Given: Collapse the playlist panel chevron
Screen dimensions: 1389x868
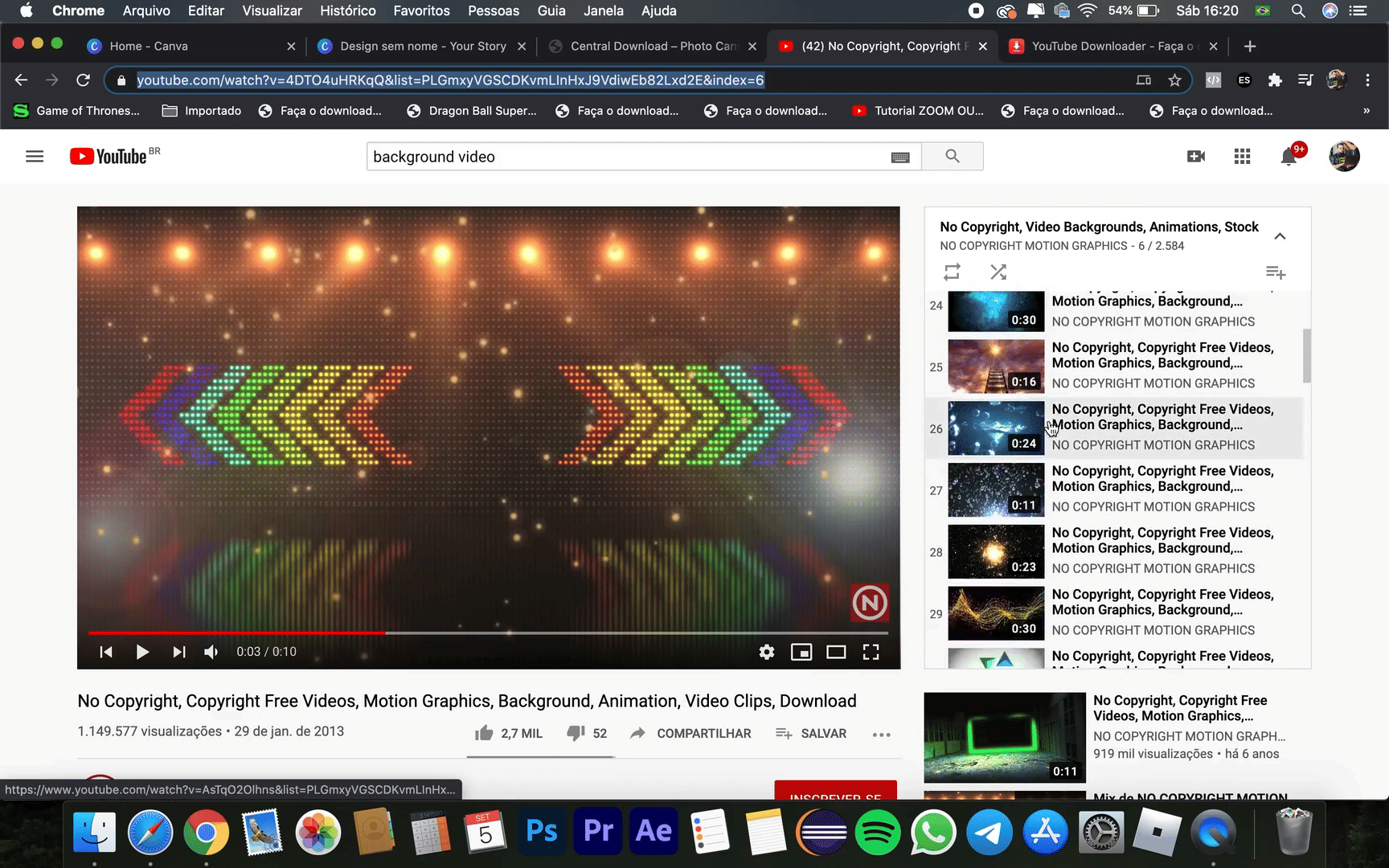Looking at the screenshot, I should click(1280, 236).
